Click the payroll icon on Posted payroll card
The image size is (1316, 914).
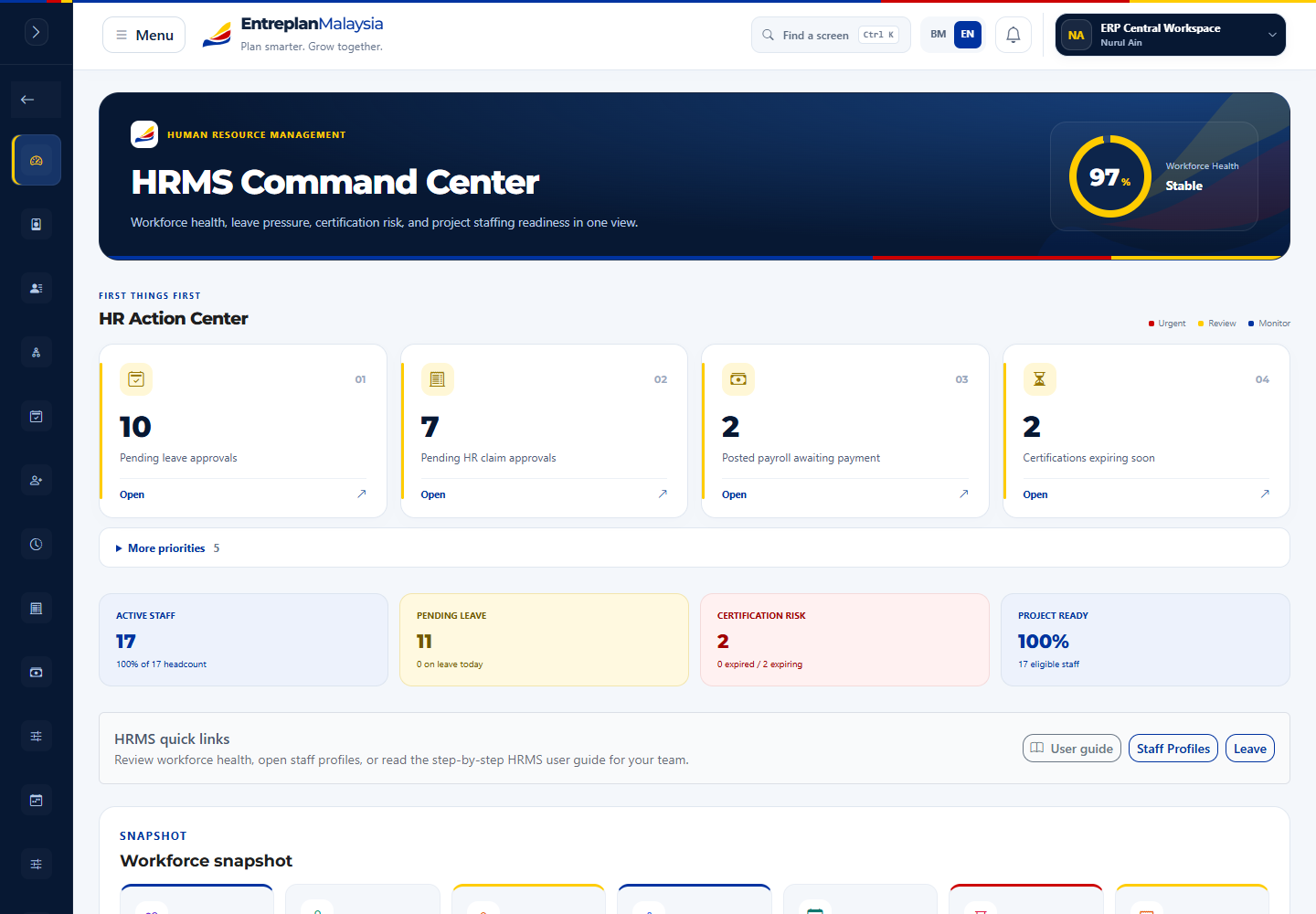[738, 379]
